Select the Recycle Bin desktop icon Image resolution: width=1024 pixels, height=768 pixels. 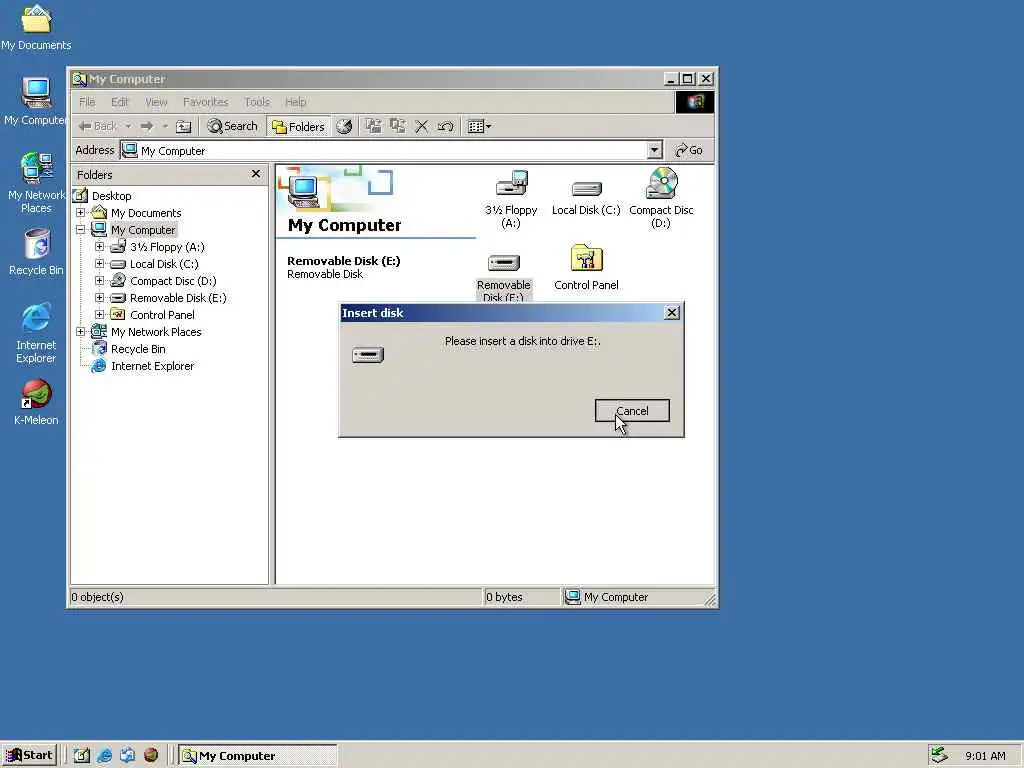pyautogui.click(x=36, y=253)
